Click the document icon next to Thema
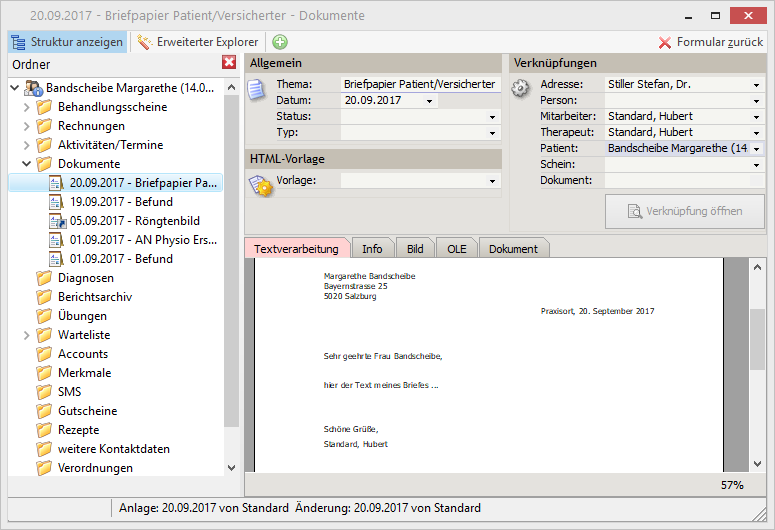 (x=257, y=89)
